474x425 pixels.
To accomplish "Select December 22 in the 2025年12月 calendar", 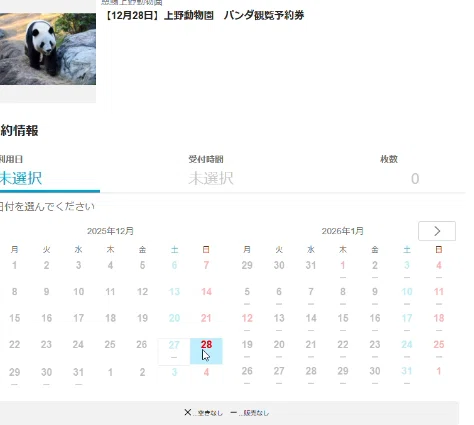I will tap(14, 344).
